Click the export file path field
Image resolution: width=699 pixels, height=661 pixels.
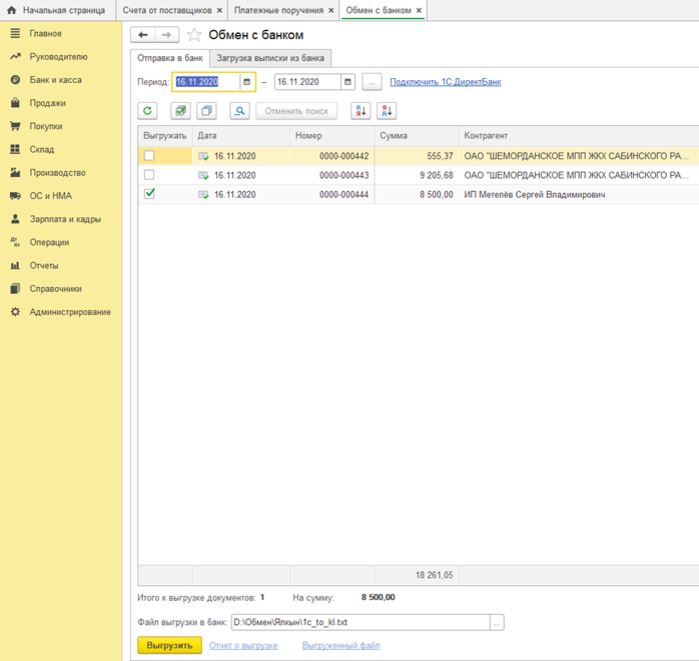pyautogui.click(x=360, y=622)
